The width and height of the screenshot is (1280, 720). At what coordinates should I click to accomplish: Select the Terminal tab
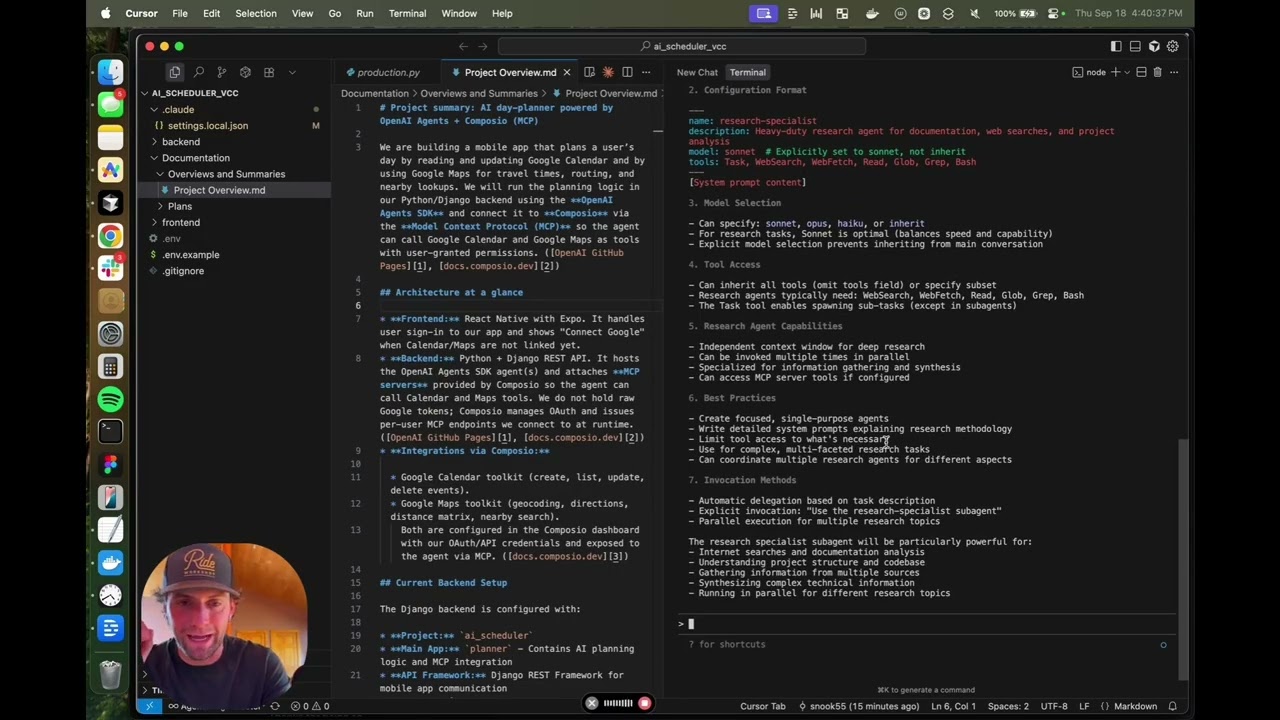tap(747, 72)
